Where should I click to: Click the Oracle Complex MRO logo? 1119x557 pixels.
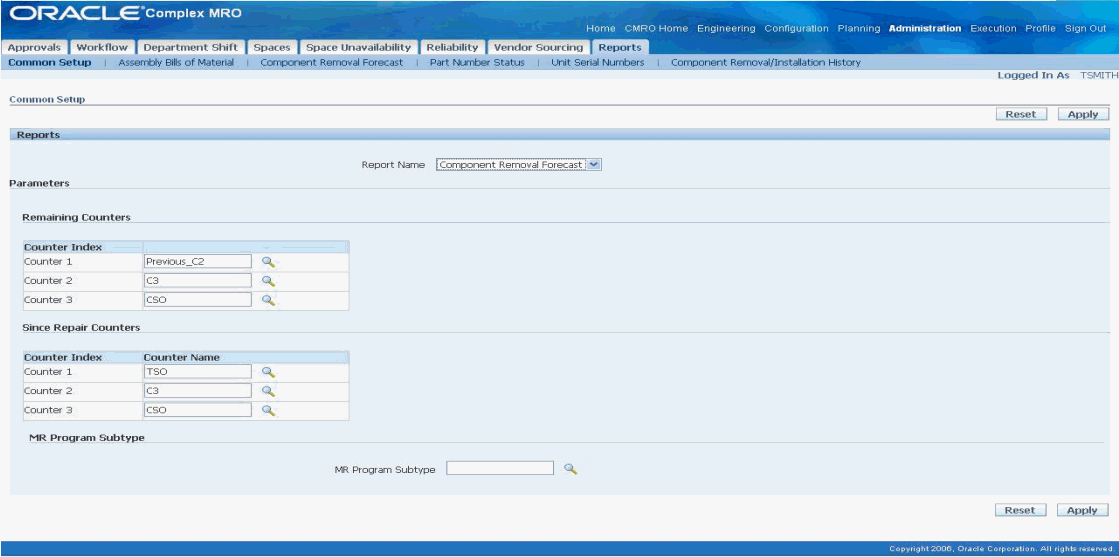126,14
